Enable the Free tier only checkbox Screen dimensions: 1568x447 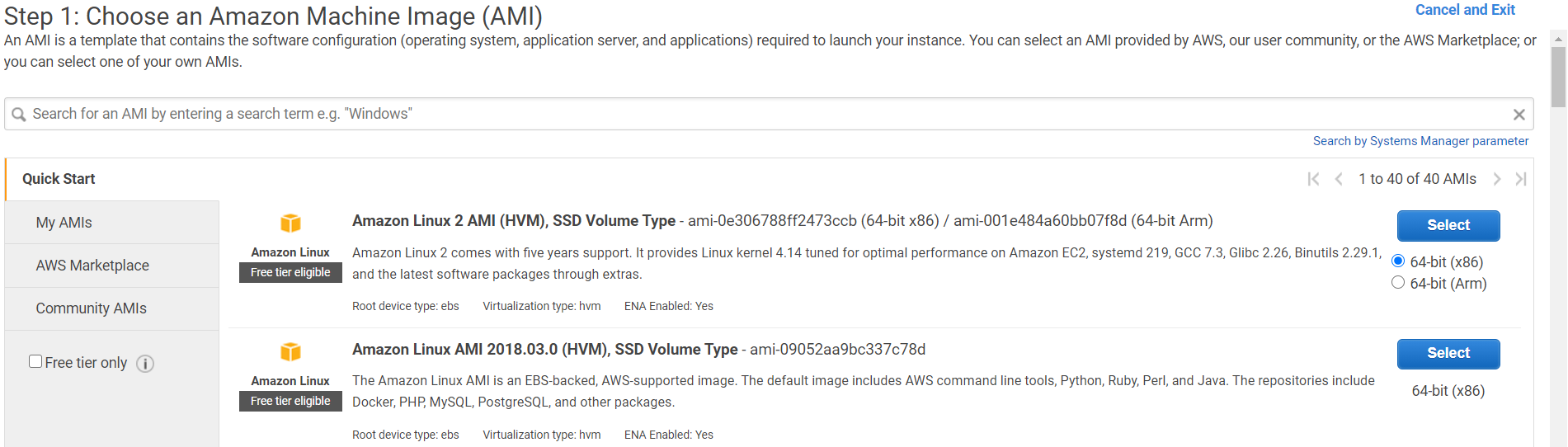[x=35, y=361]
